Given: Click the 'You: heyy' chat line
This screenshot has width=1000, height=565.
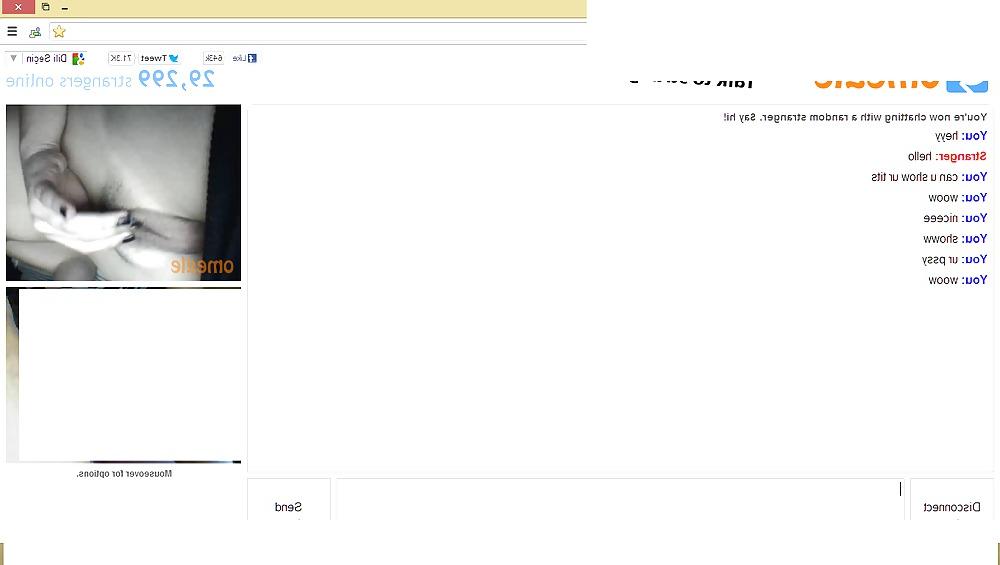Looking at the screenshot, I should tap(960, 136).
